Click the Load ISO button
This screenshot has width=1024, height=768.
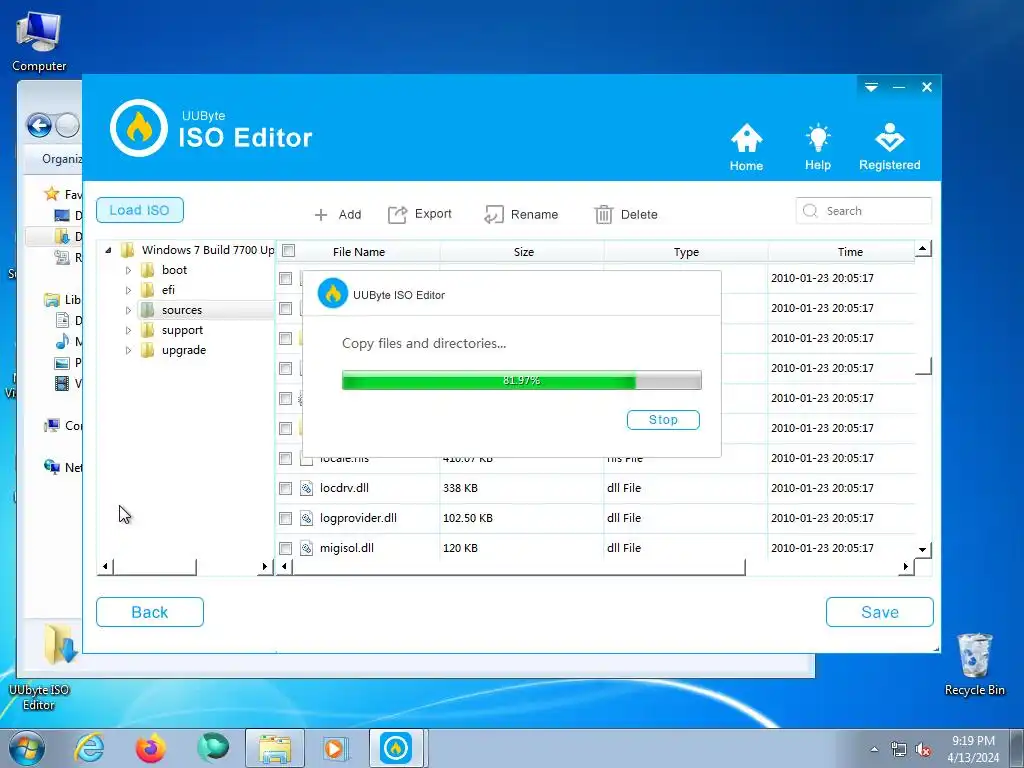pos(139,210)
